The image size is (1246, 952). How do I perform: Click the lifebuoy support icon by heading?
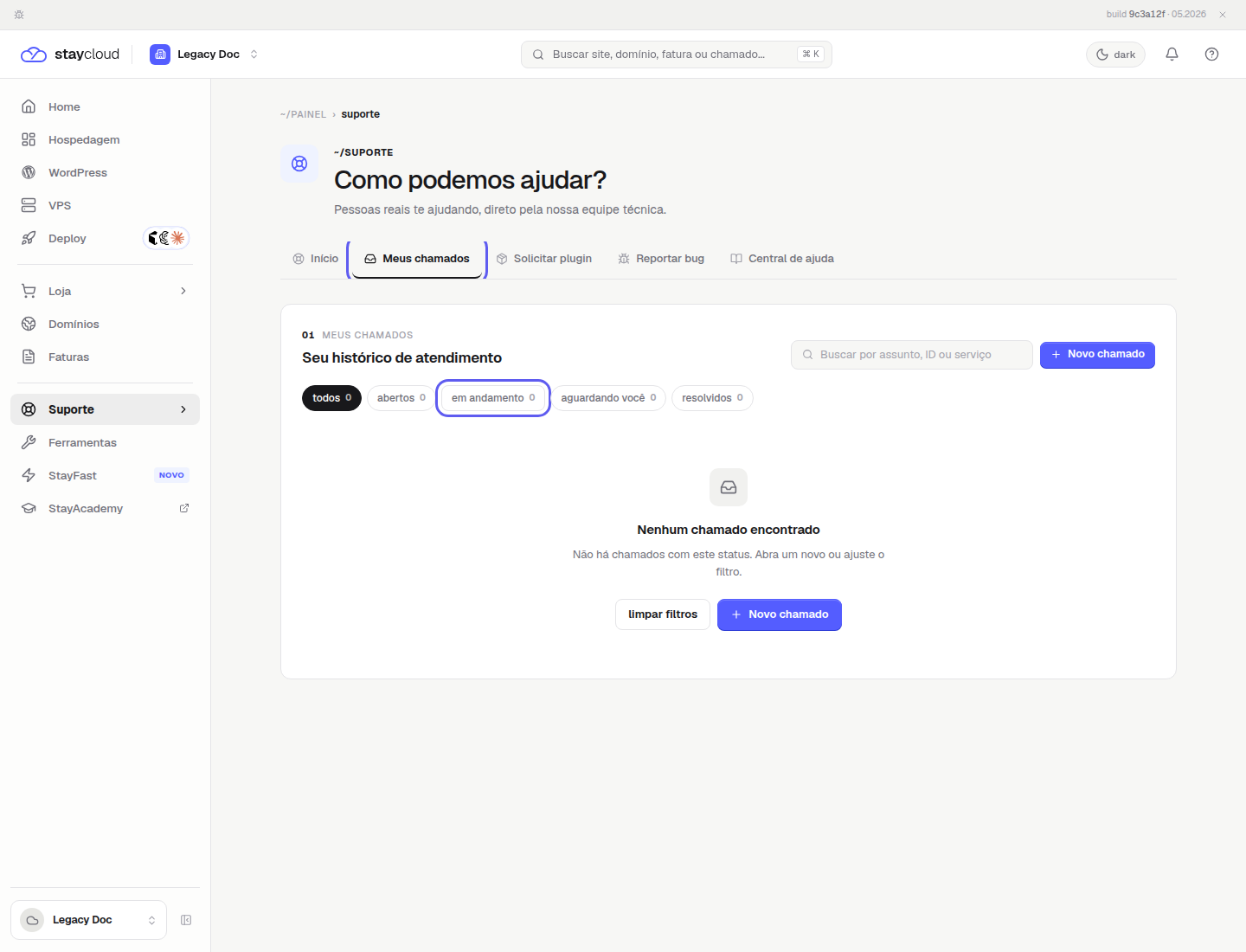pyautogui.click(x=299, y=164)
